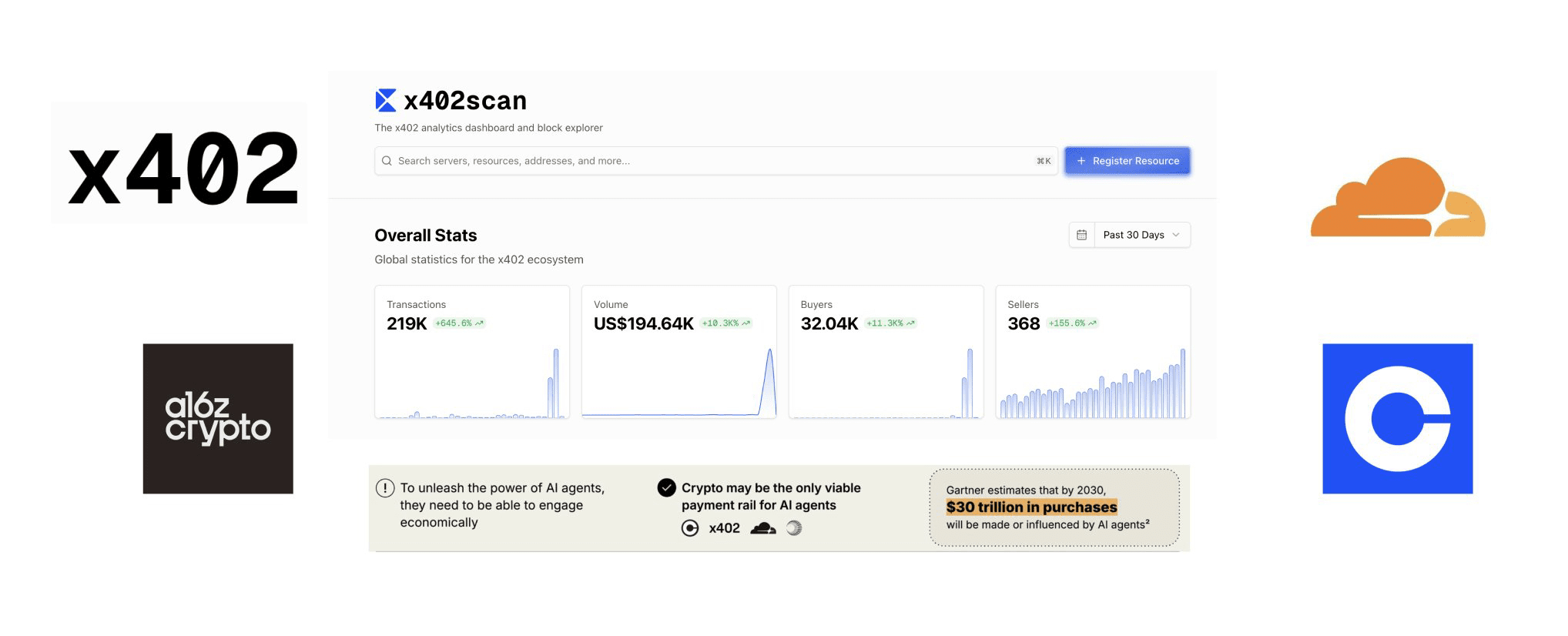Click the calendar icon beside Past 30 Days
The width and height of the screenshot is (1568, 636).
click(1081, 235)
